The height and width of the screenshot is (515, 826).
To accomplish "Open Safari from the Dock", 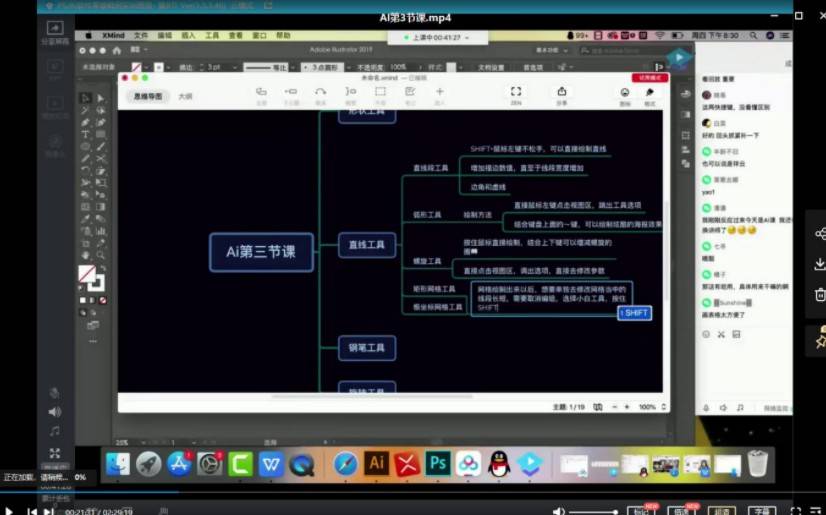I will click(346, 464).
